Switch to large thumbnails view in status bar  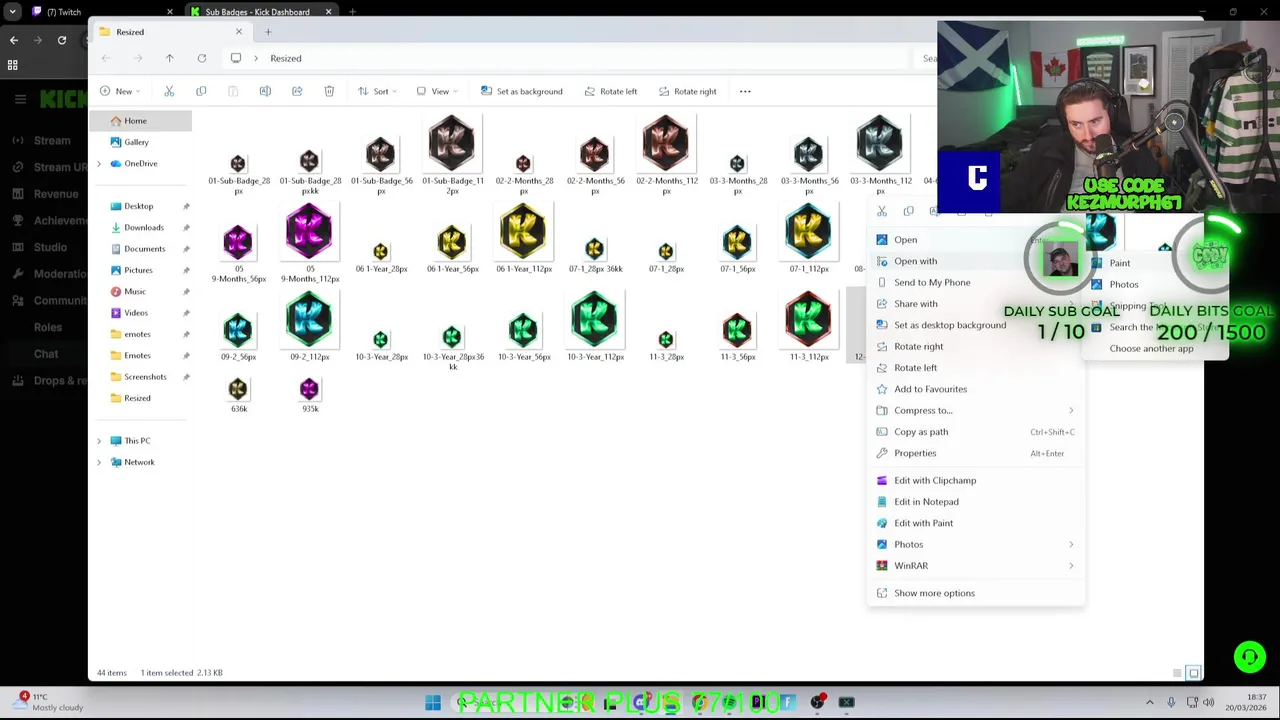pyautogui.click(x=1194, y=673)
